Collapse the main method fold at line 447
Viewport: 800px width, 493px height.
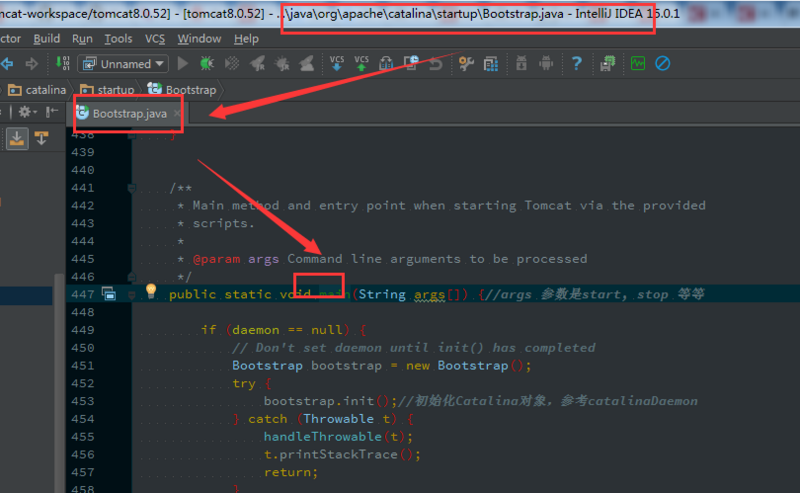click(132, 294)
